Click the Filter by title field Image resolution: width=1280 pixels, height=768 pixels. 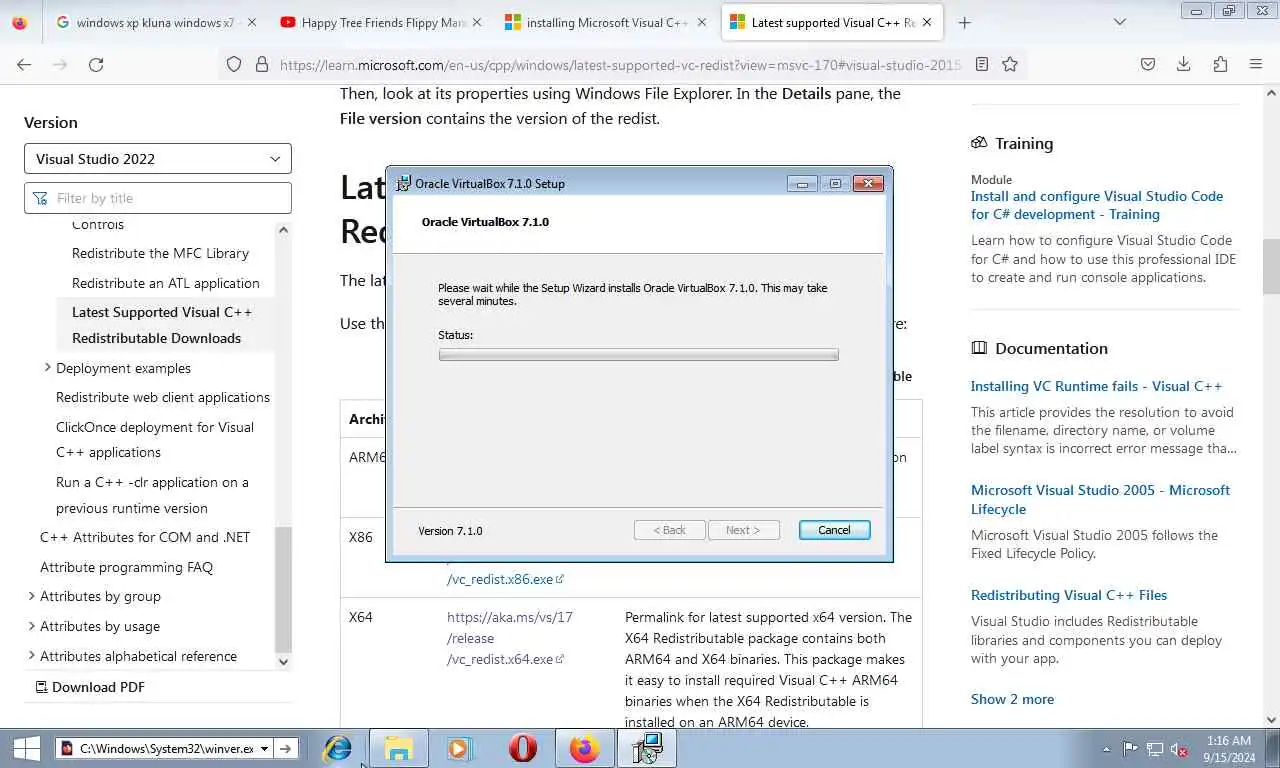(158, 198)
